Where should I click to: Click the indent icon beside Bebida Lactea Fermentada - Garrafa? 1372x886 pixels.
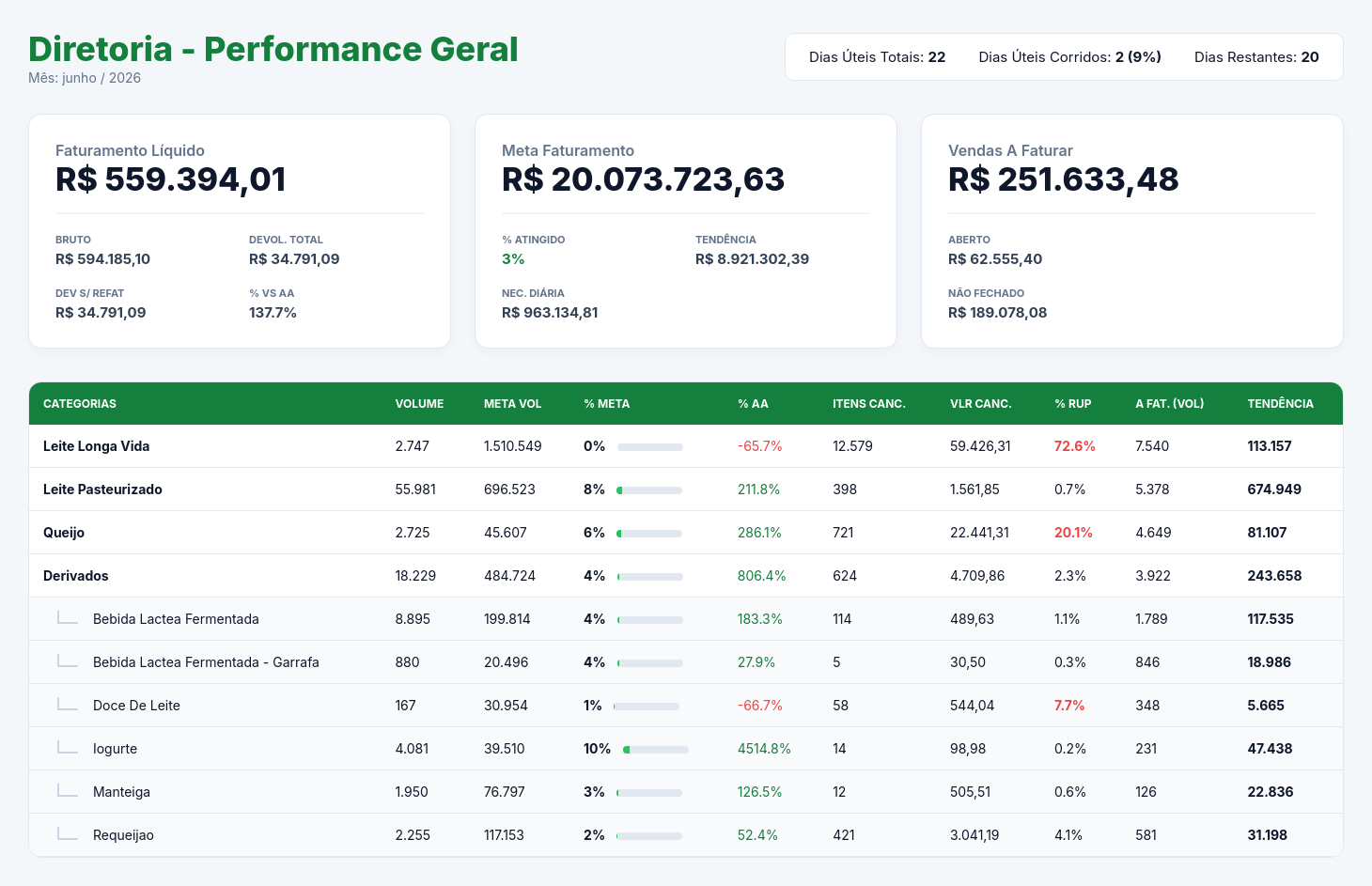coord(68,661)
